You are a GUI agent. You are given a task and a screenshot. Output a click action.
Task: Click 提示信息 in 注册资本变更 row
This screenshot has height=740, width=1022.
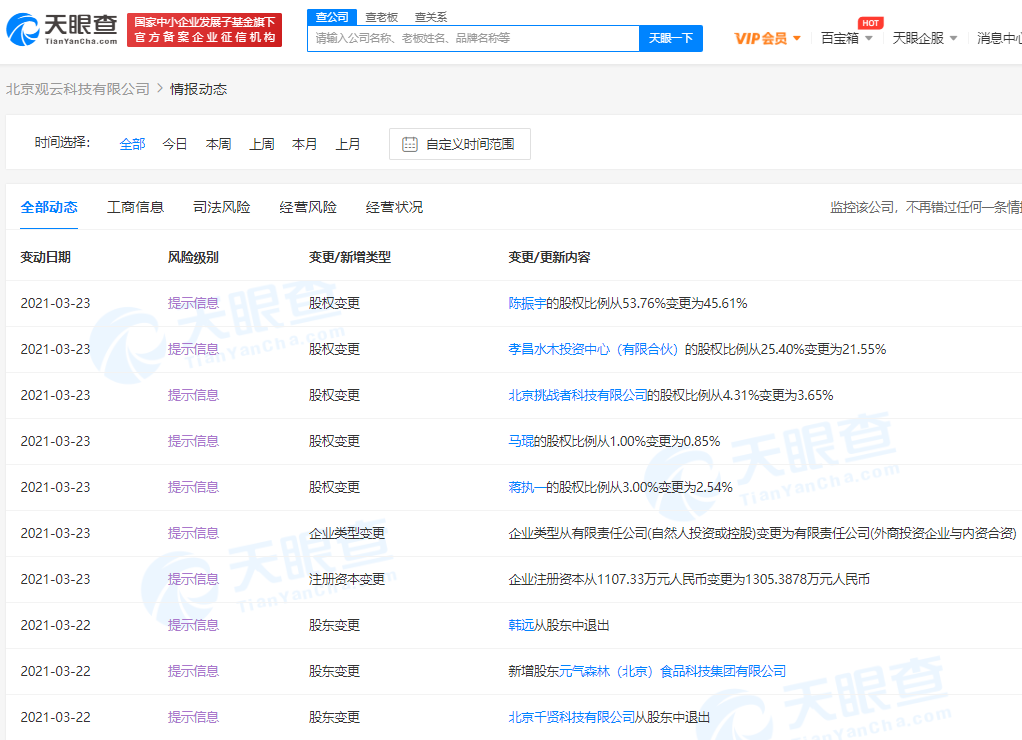193,579
